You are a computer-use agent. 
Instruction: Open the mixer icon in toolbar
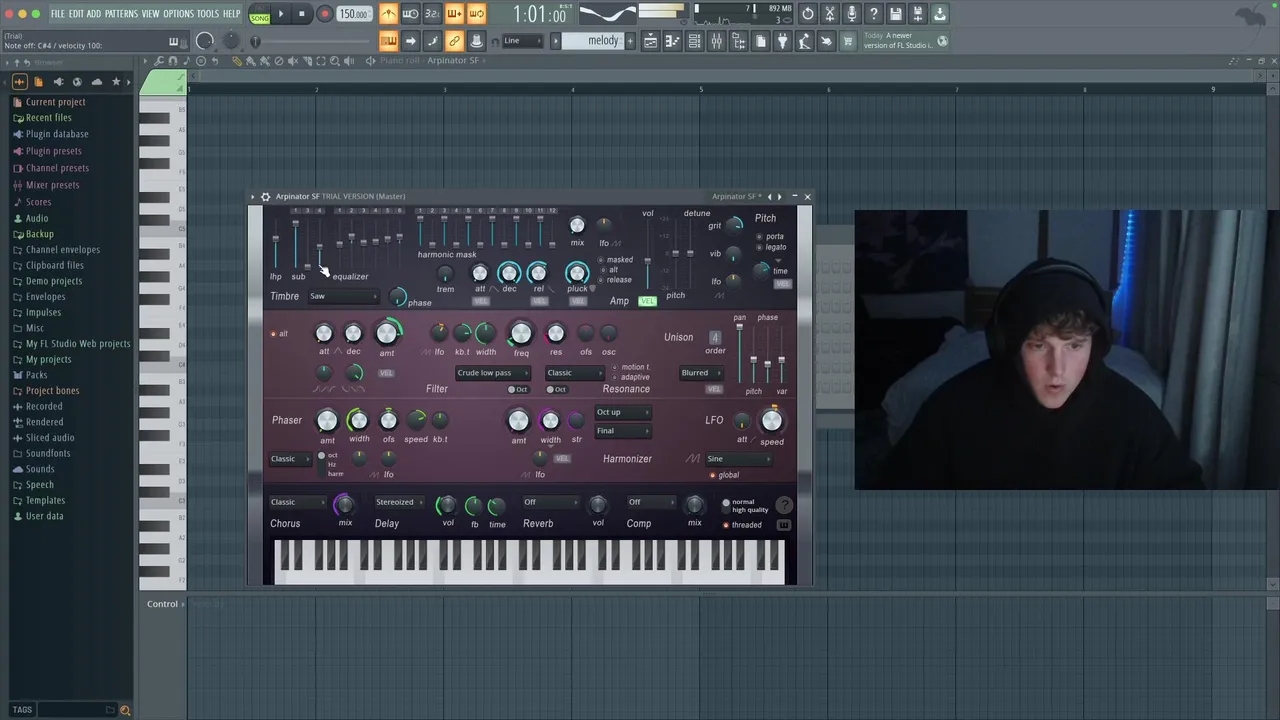(x=716, y=41)
